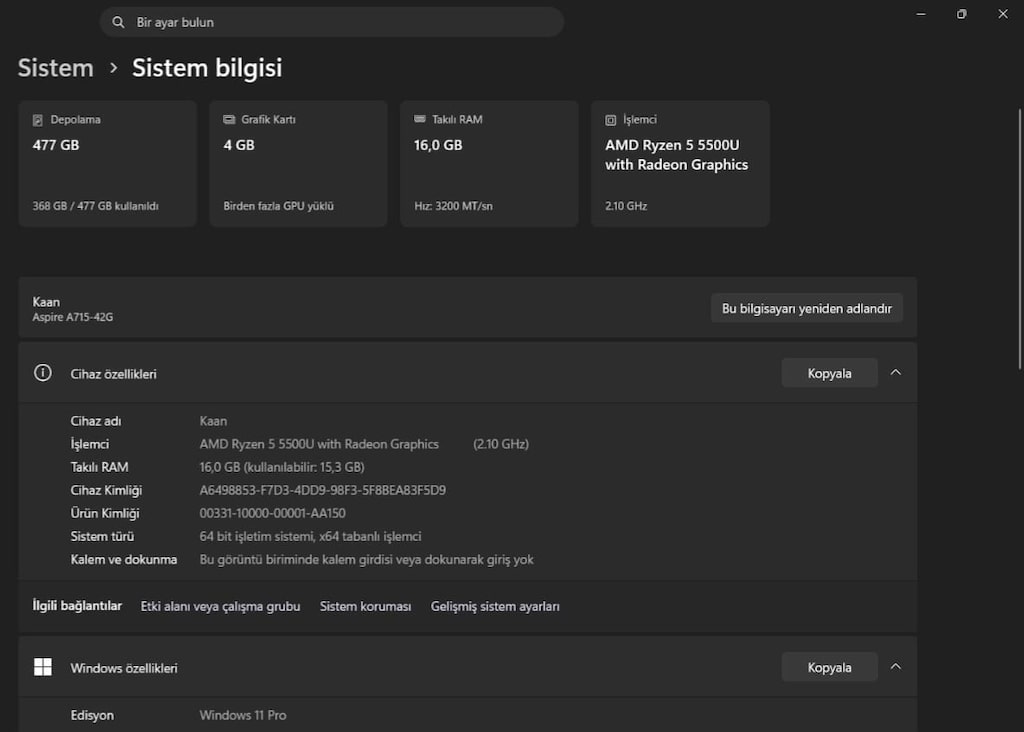Open the İşlemci AMD Ryzen 5 5500U card
This screenshot has height=732, width=1024.
pos(680,163)
